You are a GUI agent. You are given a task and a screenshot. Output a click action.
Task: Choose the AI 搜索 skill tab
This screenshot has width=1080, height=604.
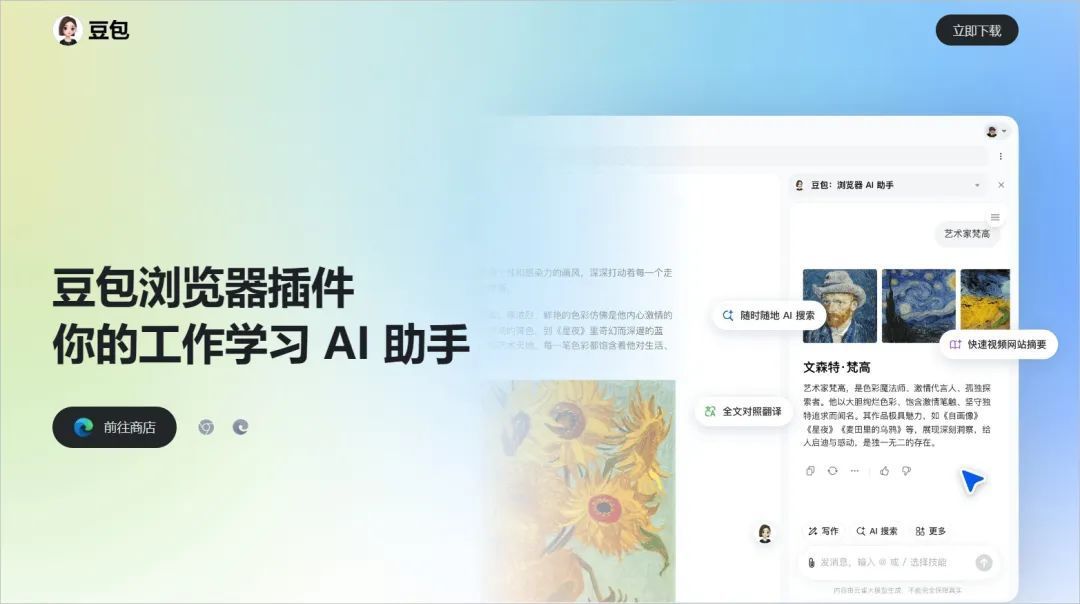pyautogui.click(x=877, y=531)
